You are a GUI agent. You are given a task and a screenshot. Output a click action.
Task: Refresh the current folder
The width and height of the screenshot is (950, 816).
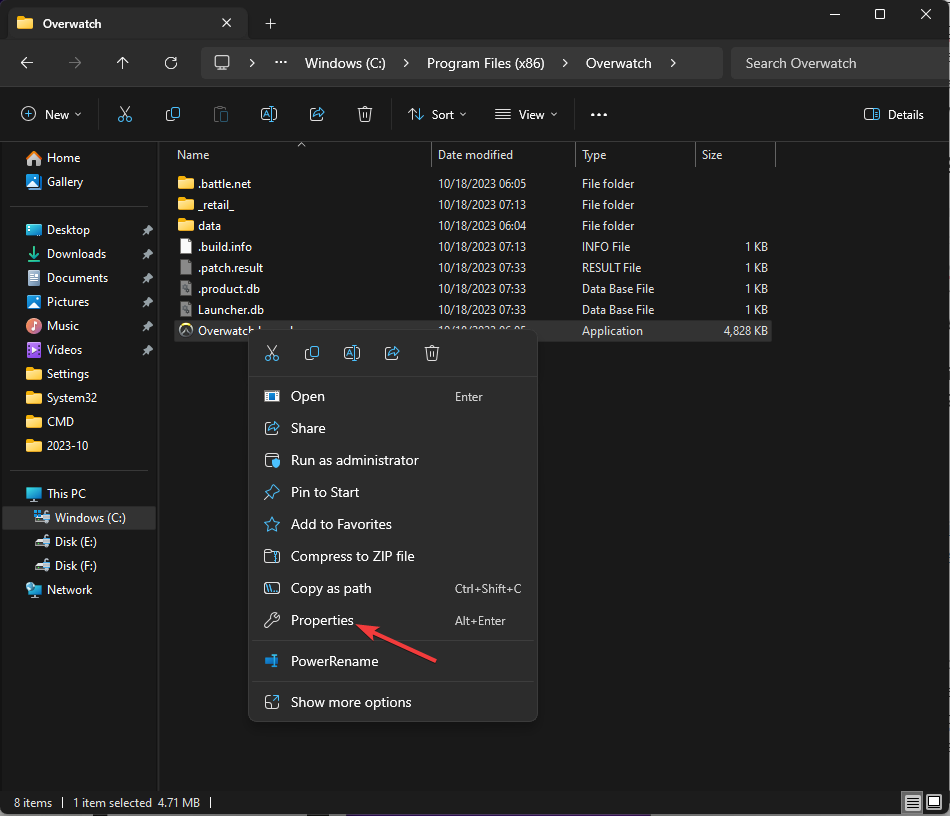pyautogui.click(x=171, y=63)
